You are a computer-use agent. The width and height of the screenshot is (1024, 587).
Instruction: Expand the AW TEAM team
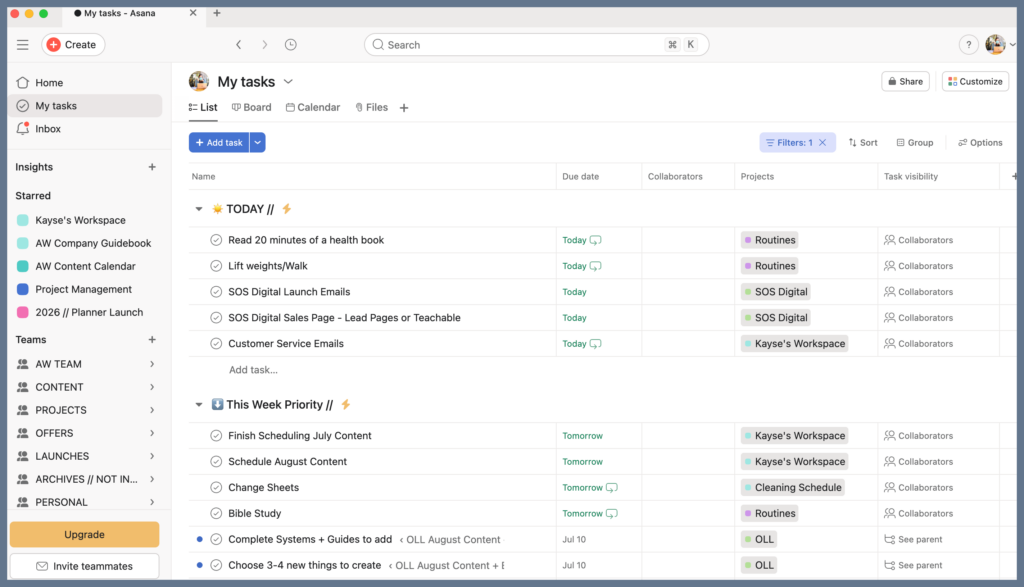click(x=152, y=364)
